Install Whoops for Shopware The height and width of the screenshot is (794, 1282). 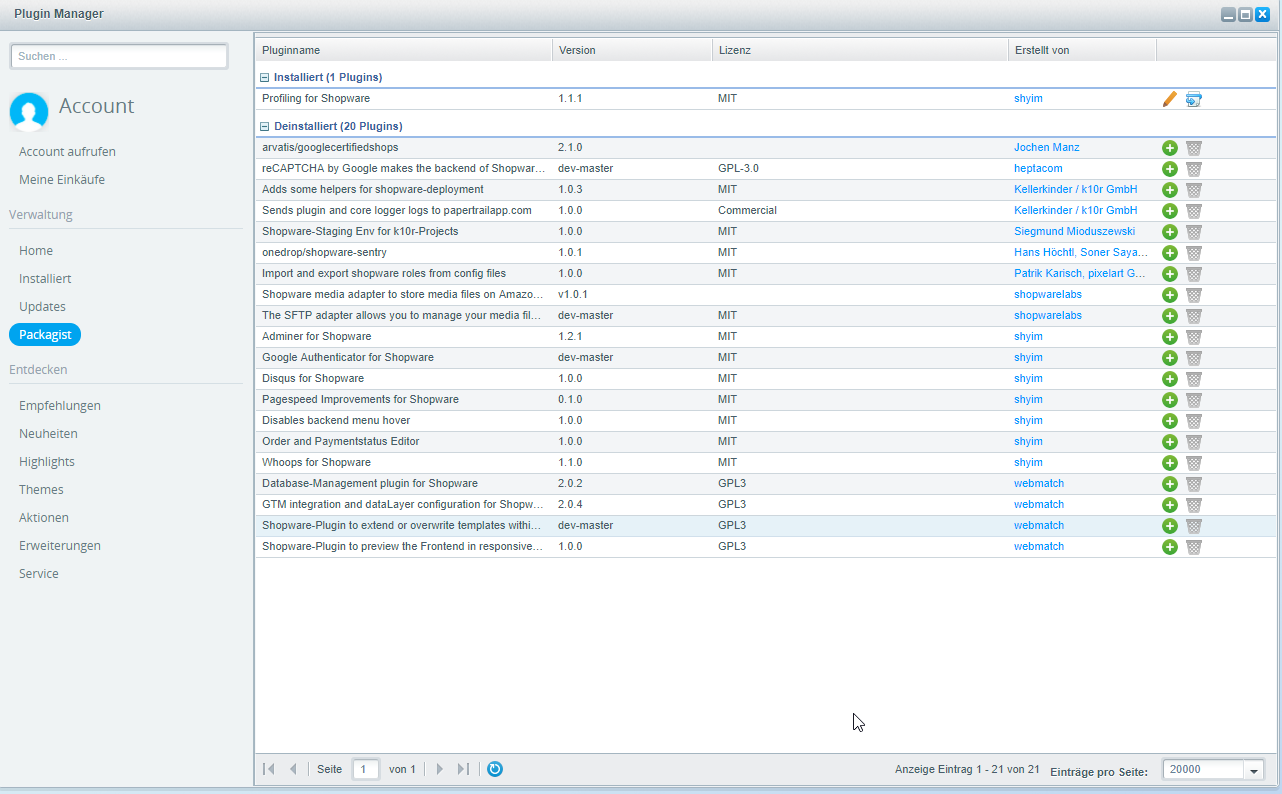pos(1170,463)
